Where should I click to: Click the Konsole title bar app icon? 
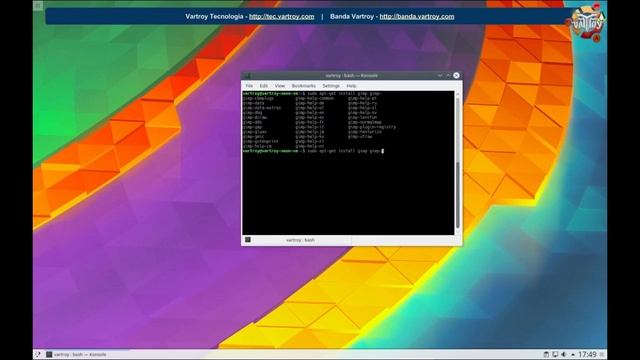point(247,76)
